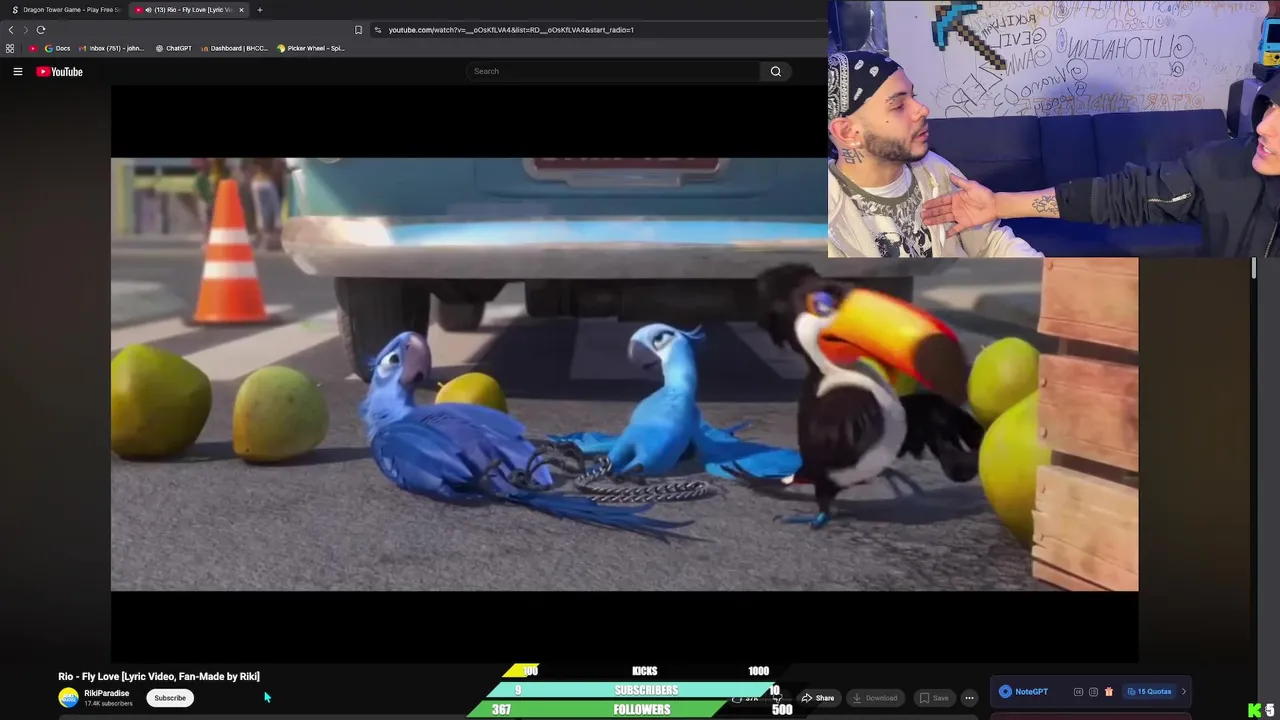1280x720 pixels.
Task: Click the browser forward arrow
Action: 25,30
